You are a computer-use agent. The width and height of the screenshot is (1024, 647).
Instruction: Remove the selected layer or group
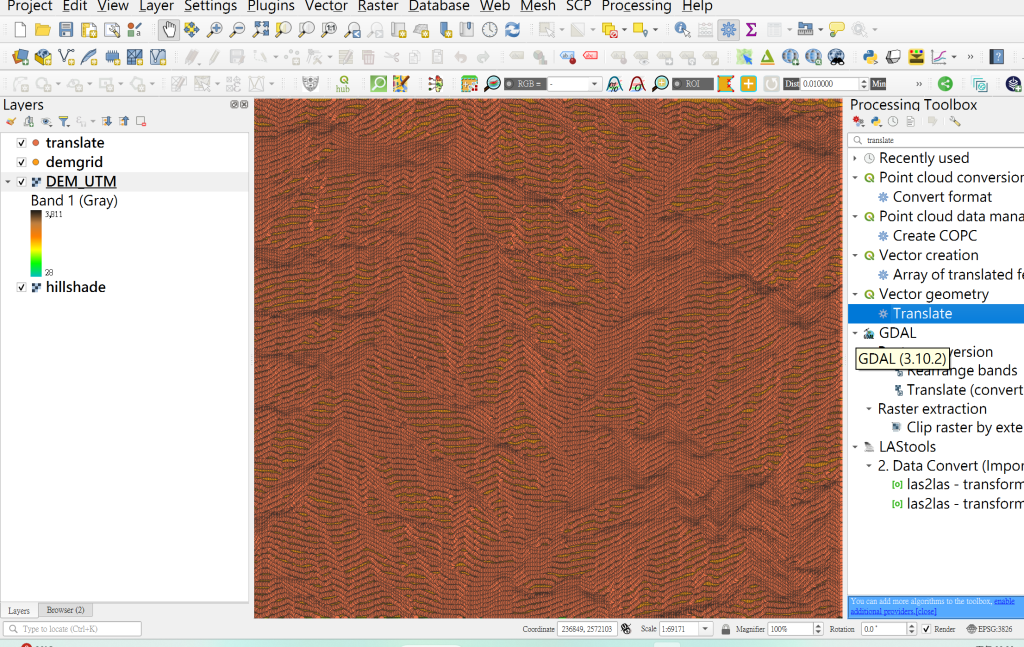(140, 121)
